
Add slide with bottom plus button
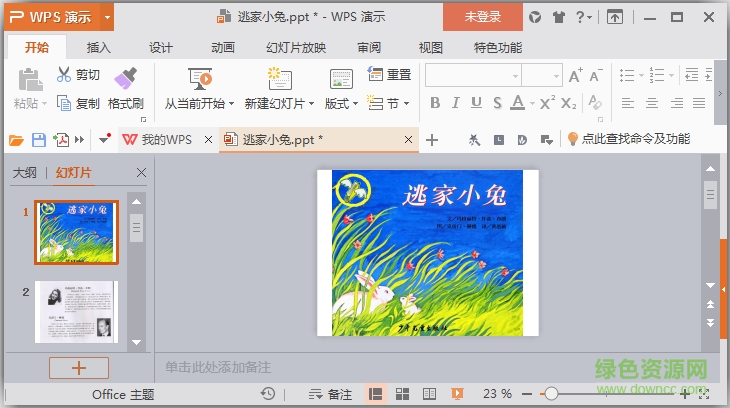[x=79, y=368]
